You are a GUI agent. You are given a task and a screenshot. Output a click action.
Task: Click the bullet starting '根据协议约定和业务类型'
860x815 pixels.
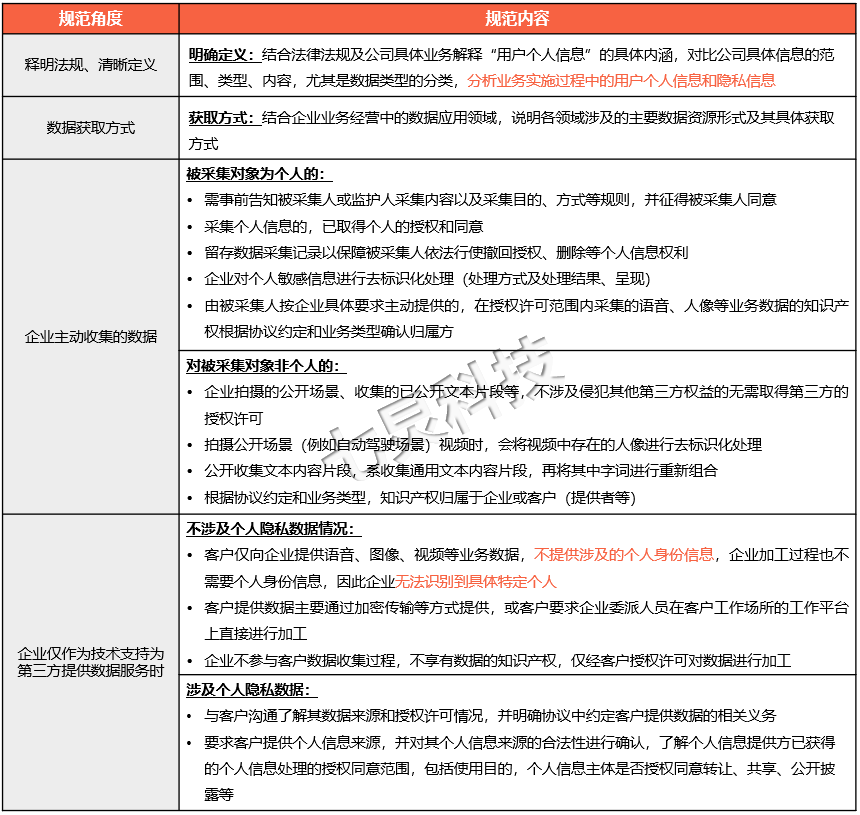[420, 497]
